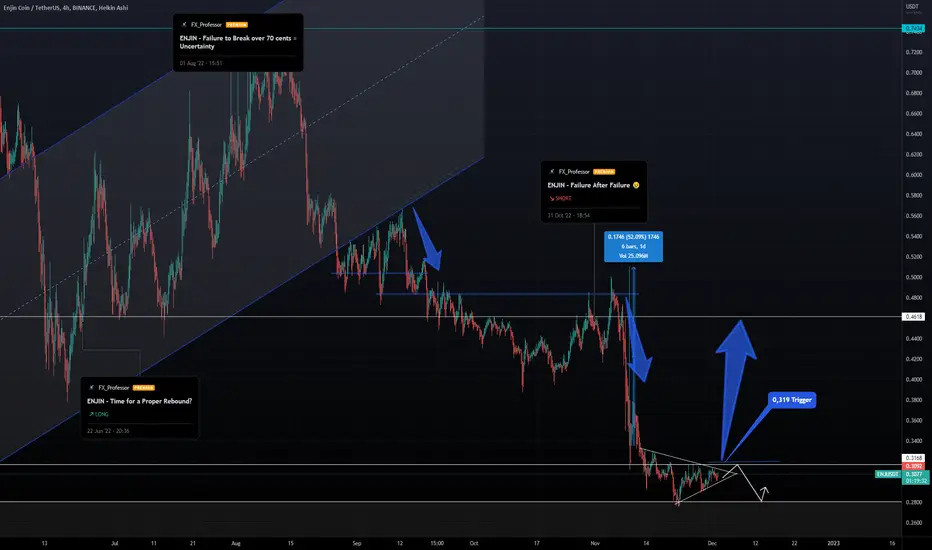Click Premium badge on the 01 Aug idea card
The image size is (932, 550).
click(237, 25)
